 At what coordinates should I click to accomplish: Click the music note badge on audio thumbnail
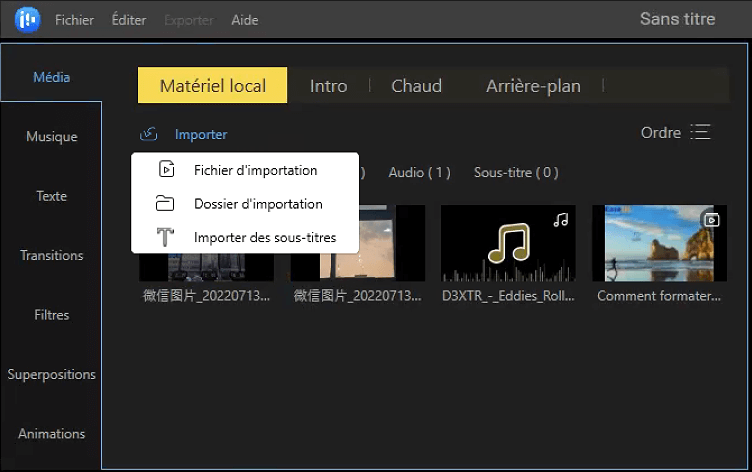tap(560, 220)
